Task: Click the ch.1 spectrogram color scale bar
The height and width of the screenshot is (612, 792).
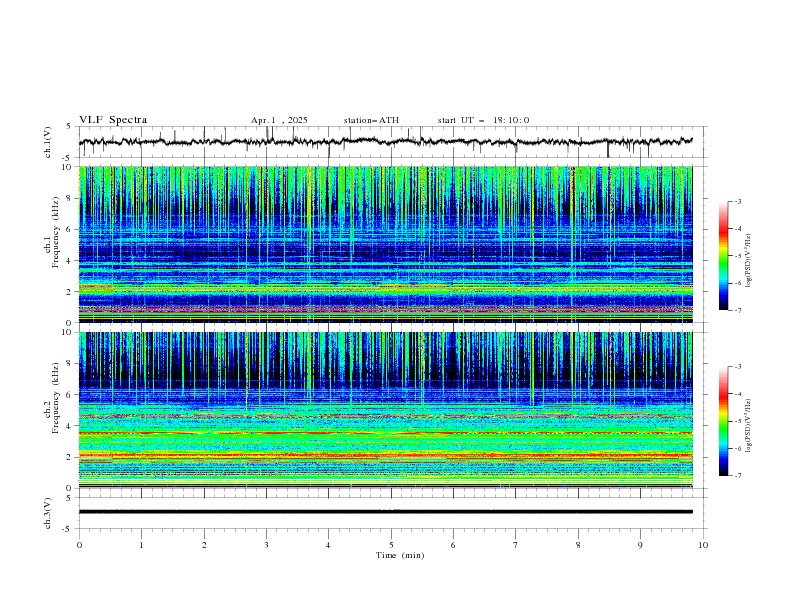Action: pos(723,255)
